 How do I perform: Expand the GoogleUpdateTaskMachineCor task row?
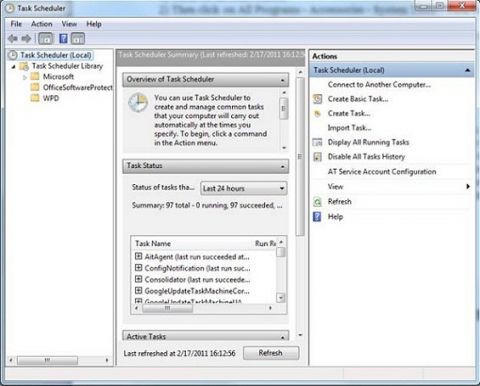point(138,290)
